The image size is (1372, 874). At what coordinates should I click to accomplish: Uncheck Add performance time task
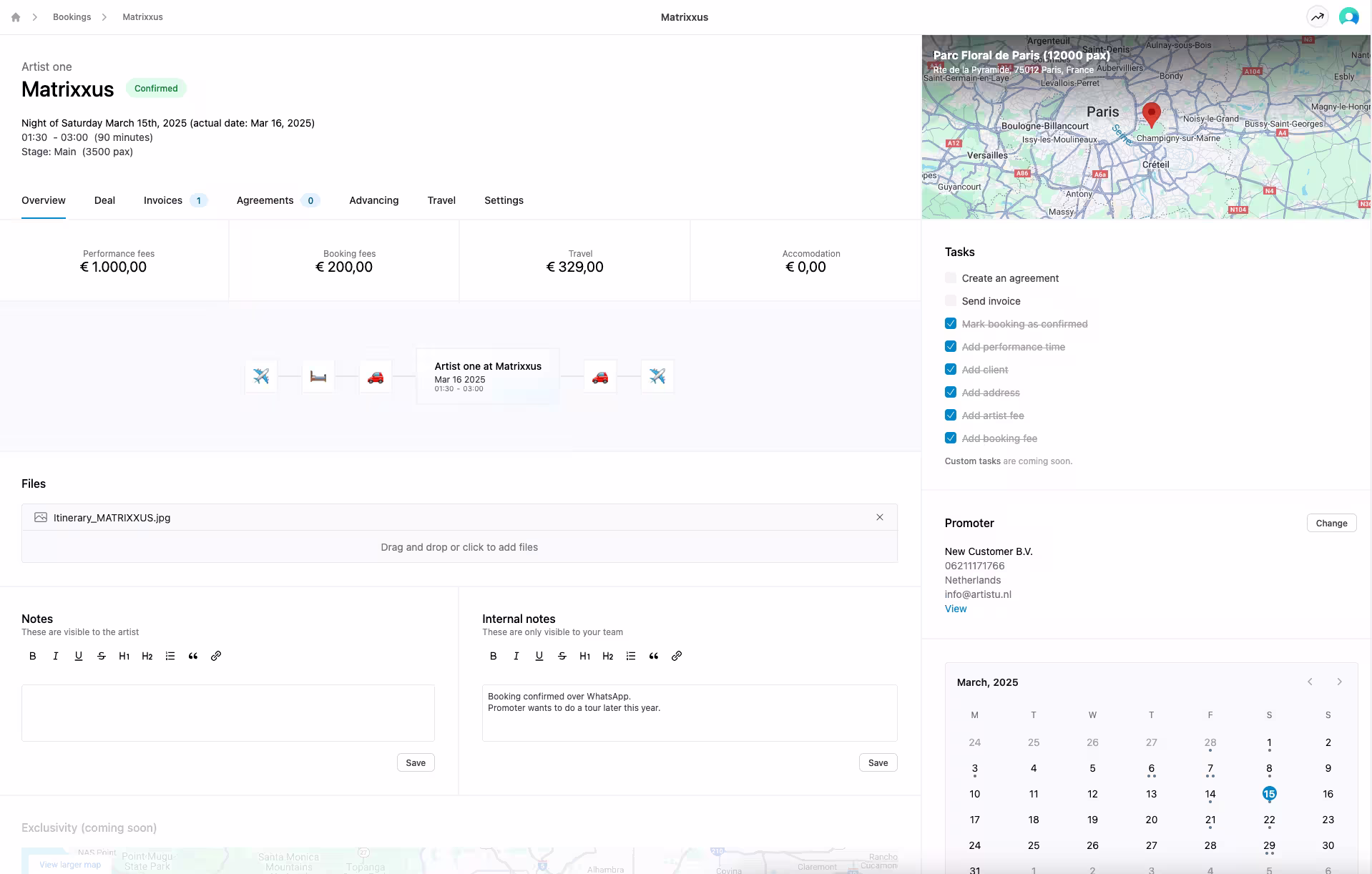point(951,347)
